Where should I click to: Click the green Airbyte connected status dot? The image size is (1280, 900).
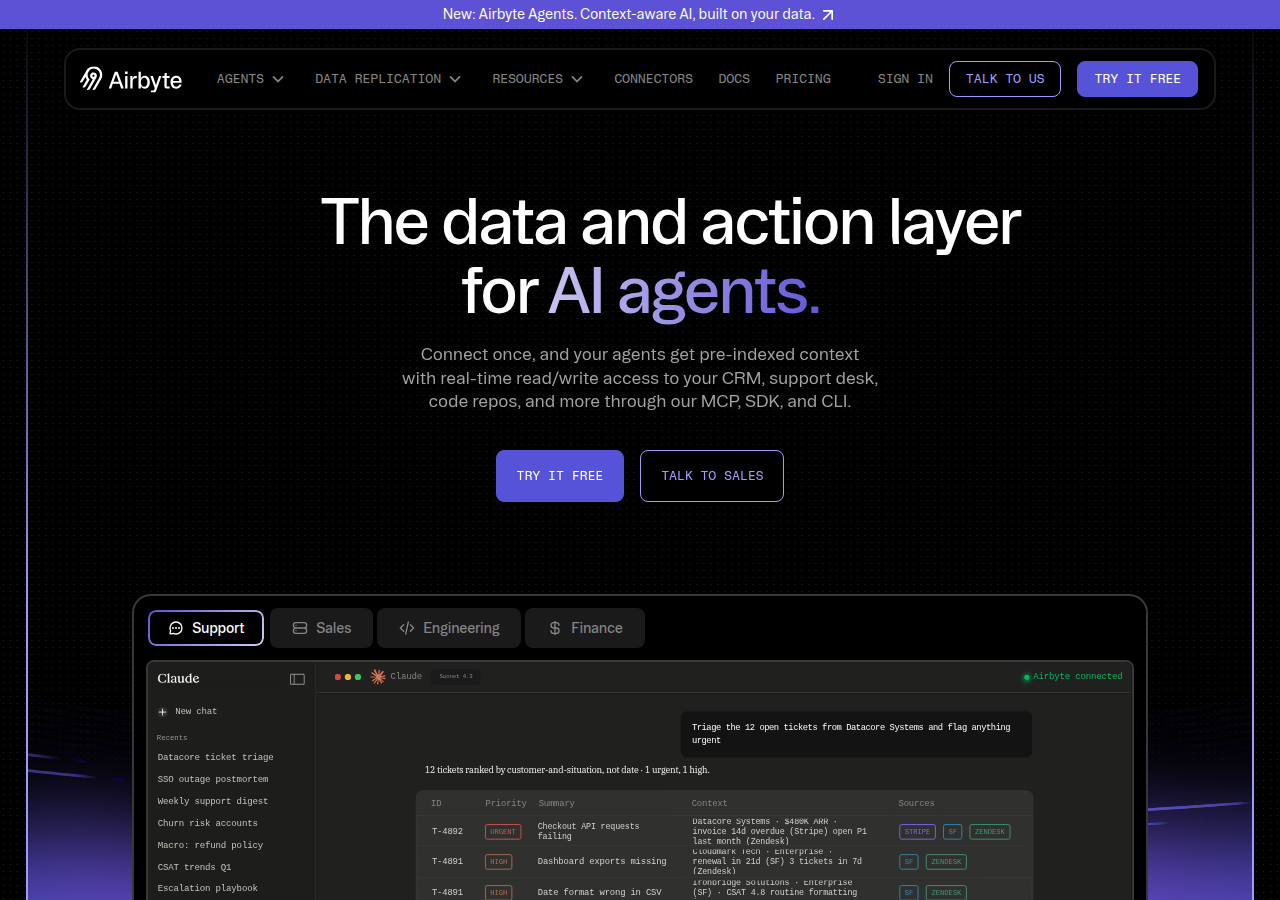[1026, 677]
